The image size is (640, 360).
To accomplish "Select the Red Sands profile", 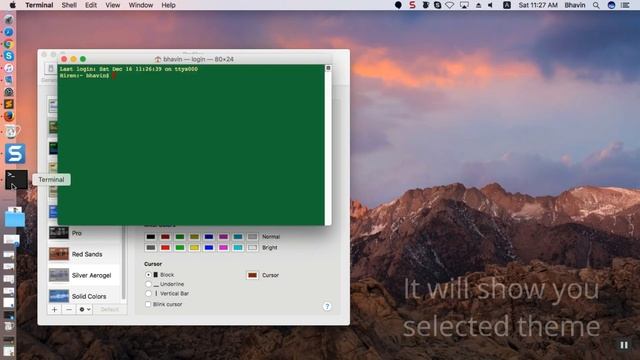I will (84, 254).
